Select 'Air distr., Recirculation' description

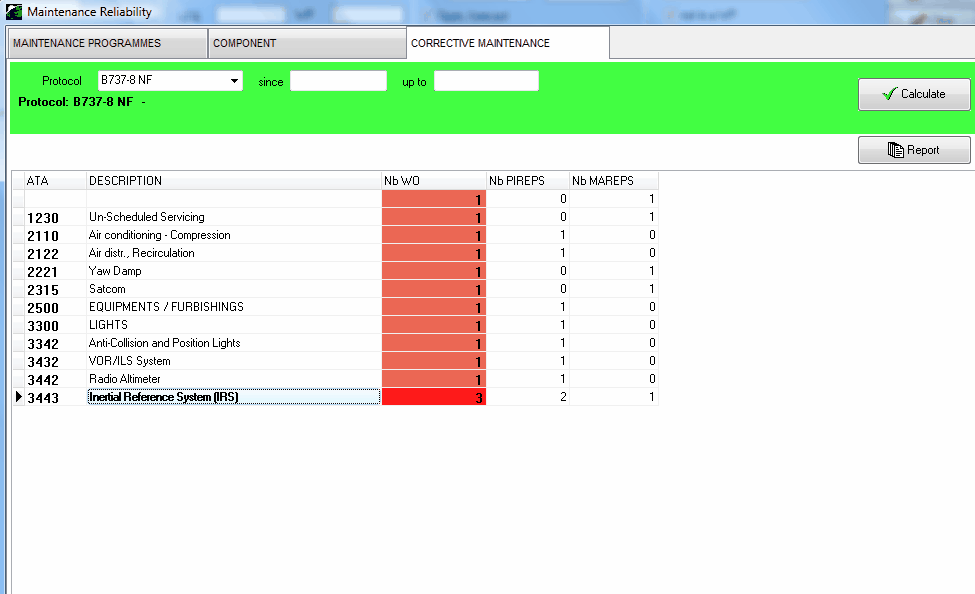(x=234, y=253)
